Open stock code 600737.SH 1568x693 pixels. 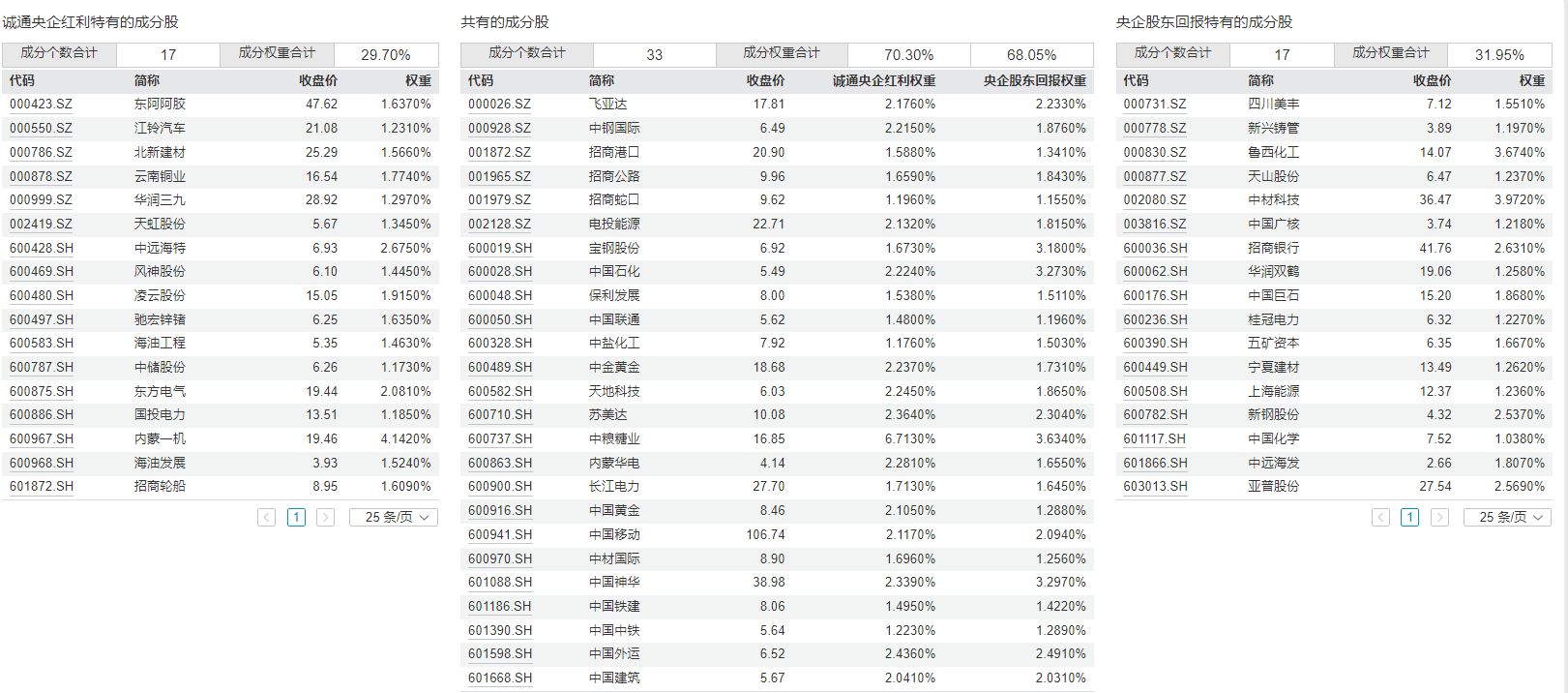500,438
